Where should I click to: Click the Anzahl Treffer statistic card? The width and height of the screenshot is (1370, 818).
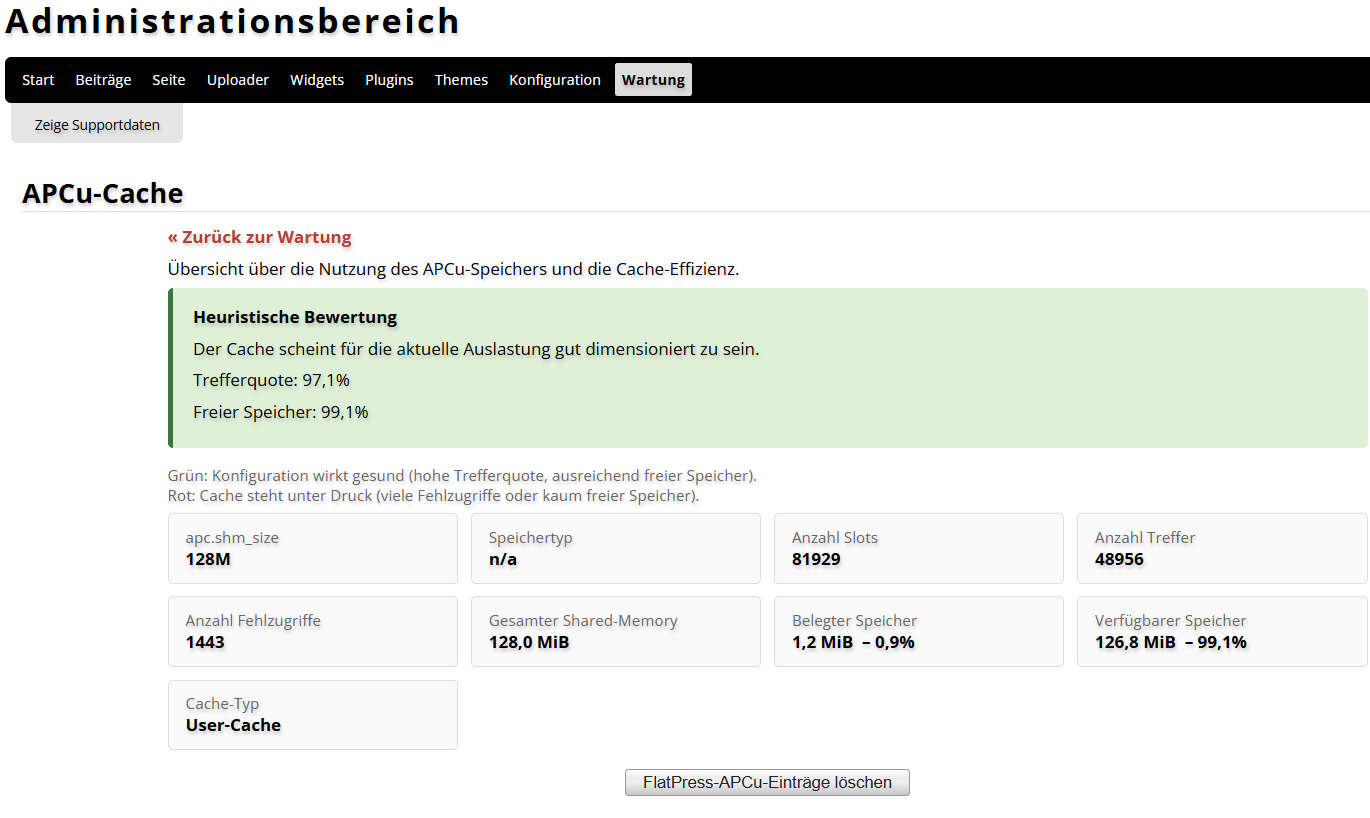pyautogui.click(x=1222, y=548)
